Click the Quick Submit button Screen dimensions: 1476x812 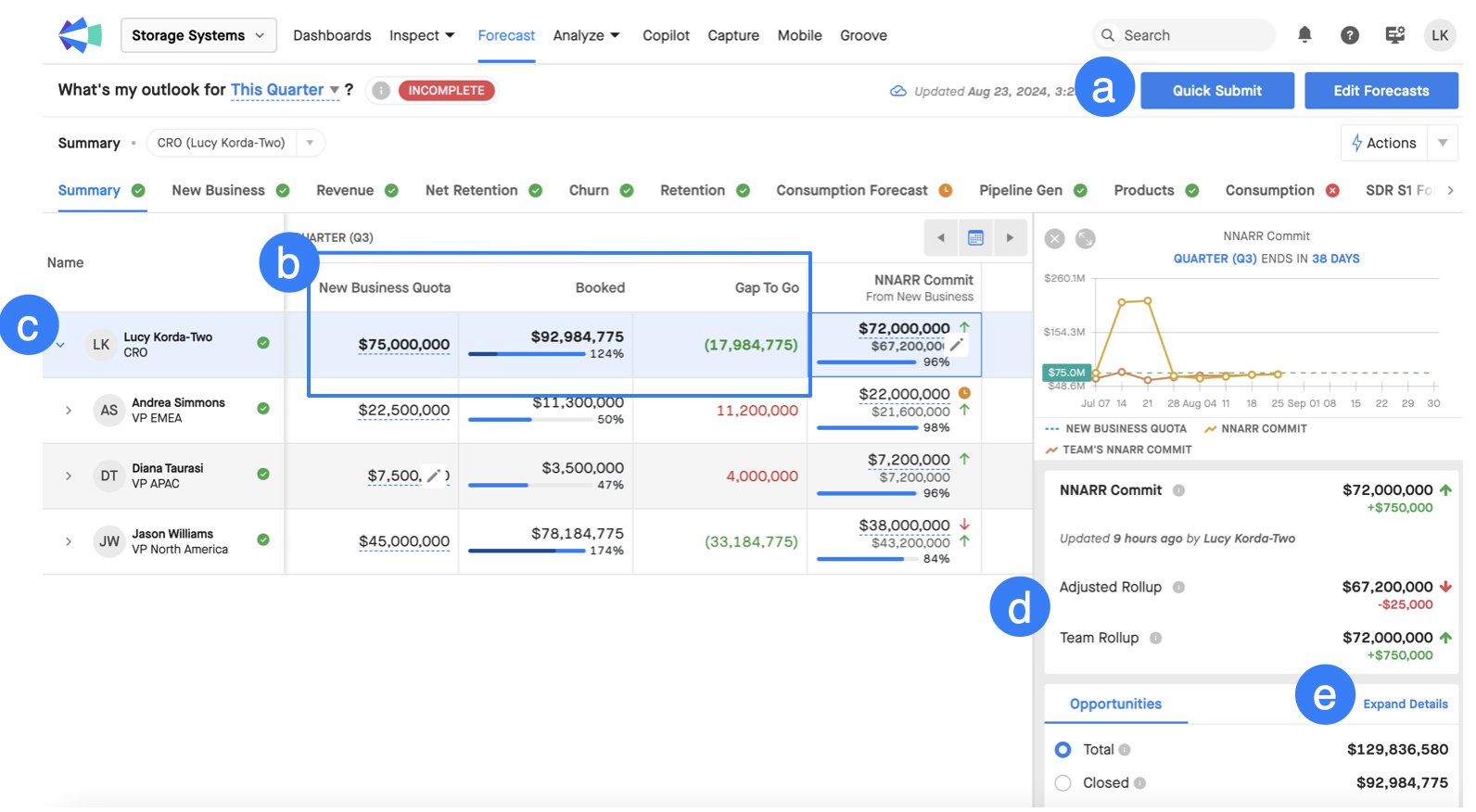[x=1217, y=91]
